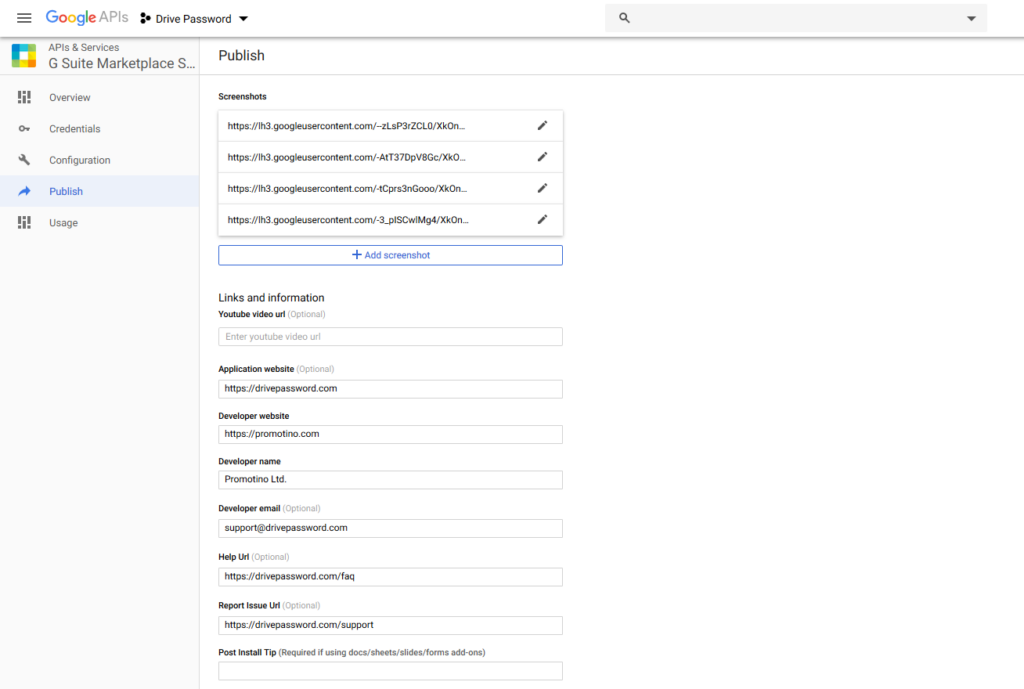1024x689 pixels.
Task: Click the Publish page heading
Action: pos(242,56)
